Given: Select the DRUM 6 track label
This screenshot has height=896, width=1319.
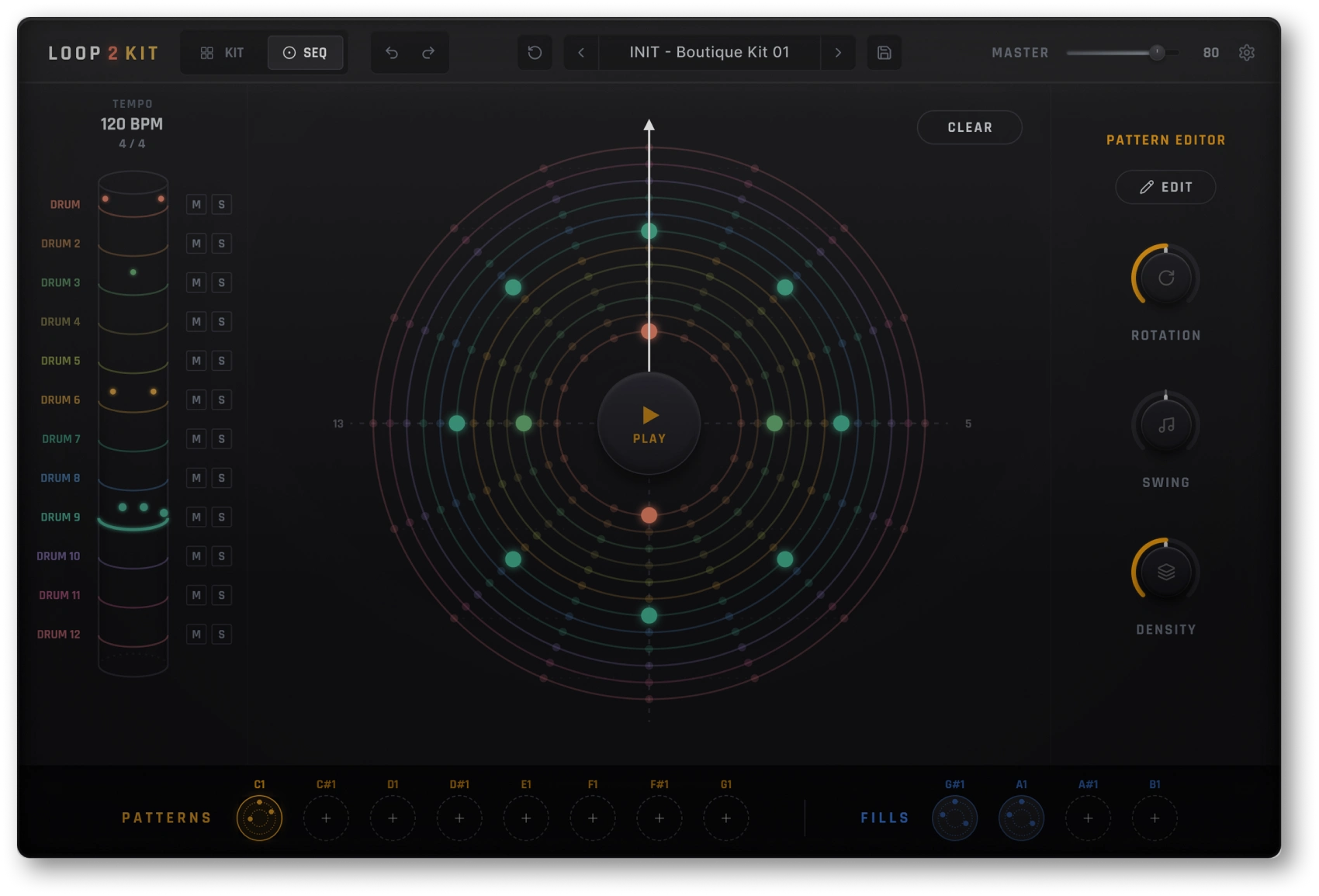Looking at the screenshot, I should pyautogui.click(x=61, y=400).
